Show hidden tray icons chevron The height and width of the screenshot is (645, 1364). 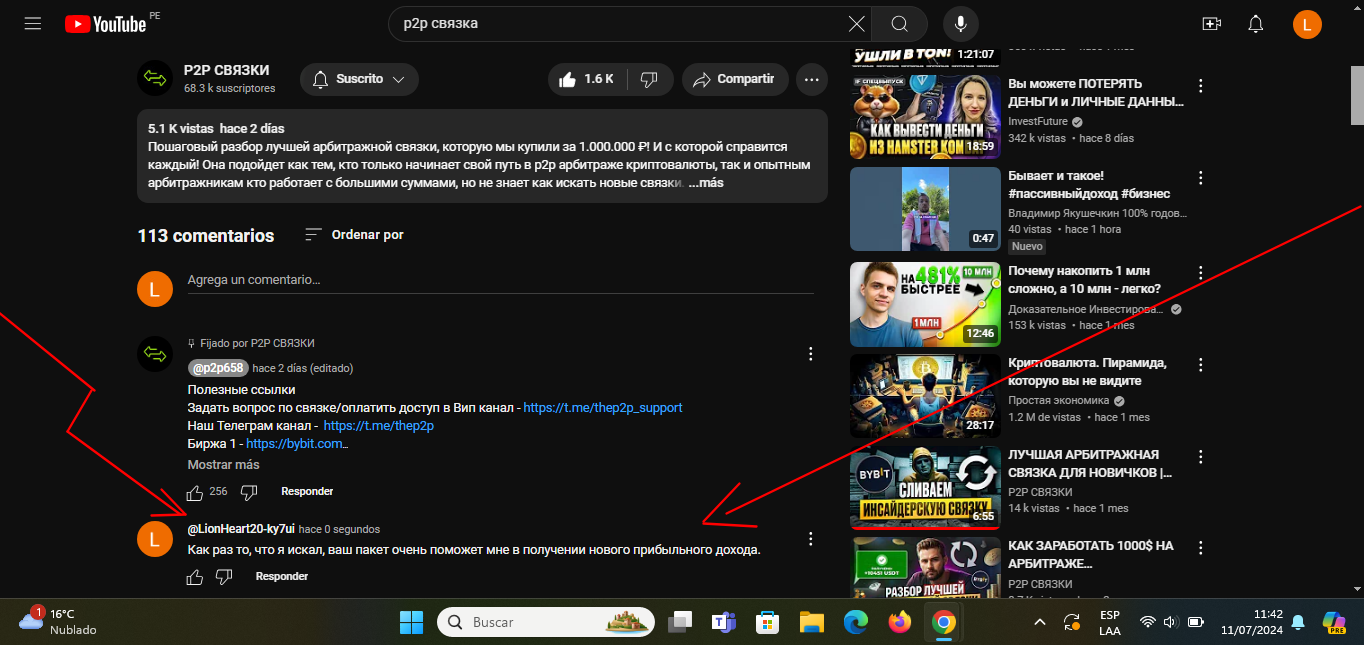[1040, 622]
